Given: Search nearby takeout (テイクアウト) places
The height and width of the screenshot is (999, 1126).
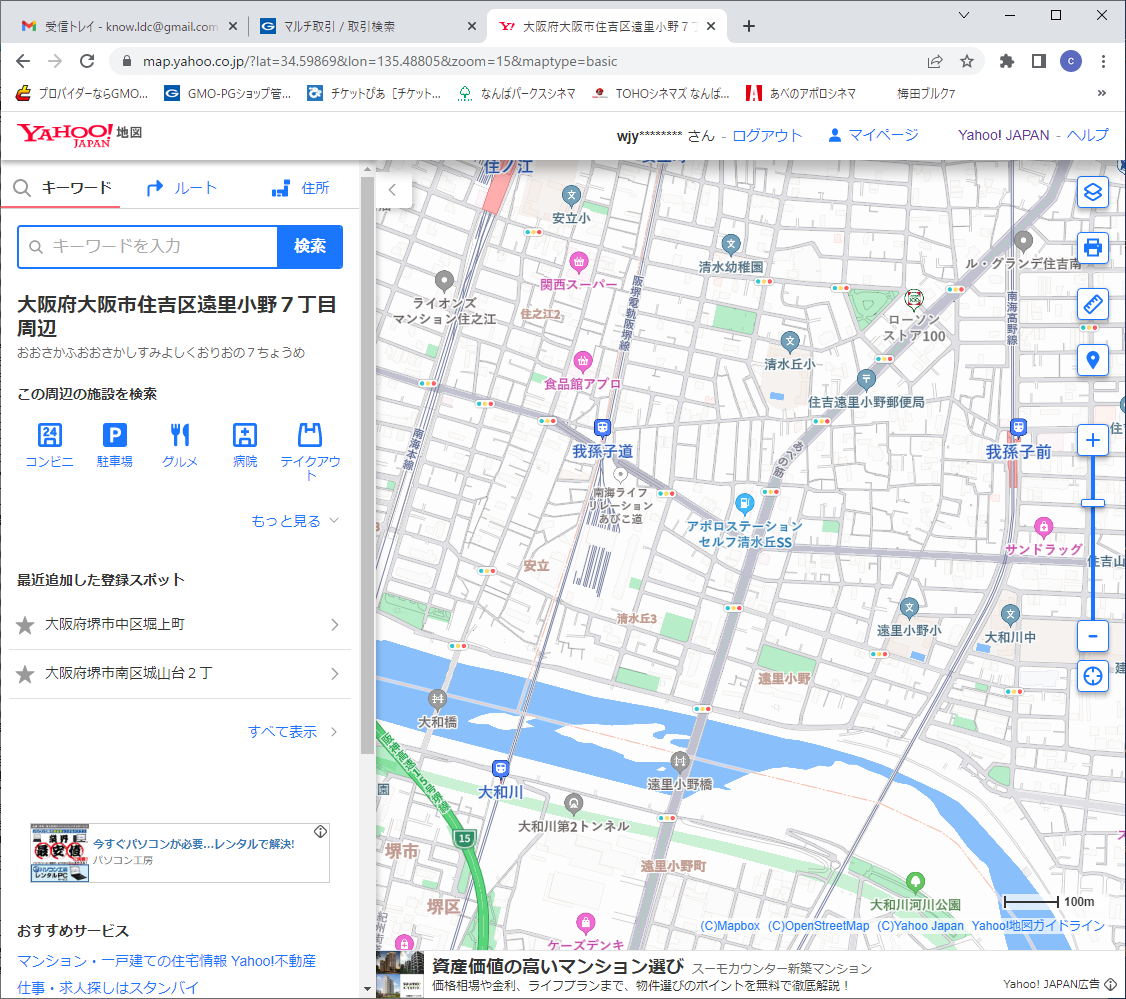Looking at the screenshot, I should click(x=310, y=451).
